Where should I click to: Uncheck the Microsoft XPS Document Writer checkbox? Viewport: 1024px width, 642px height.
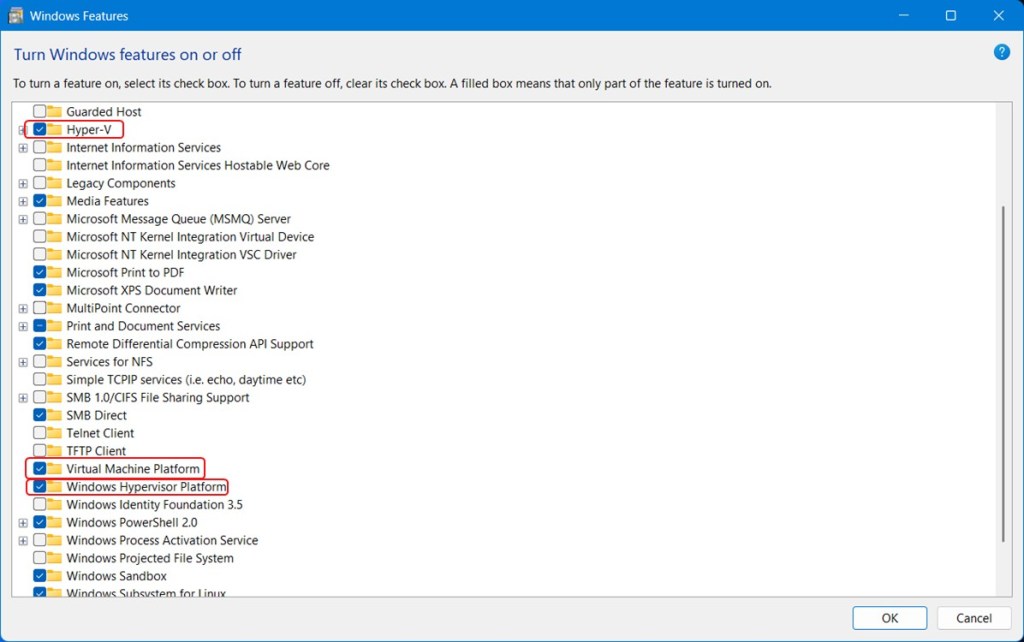(39, 290)
